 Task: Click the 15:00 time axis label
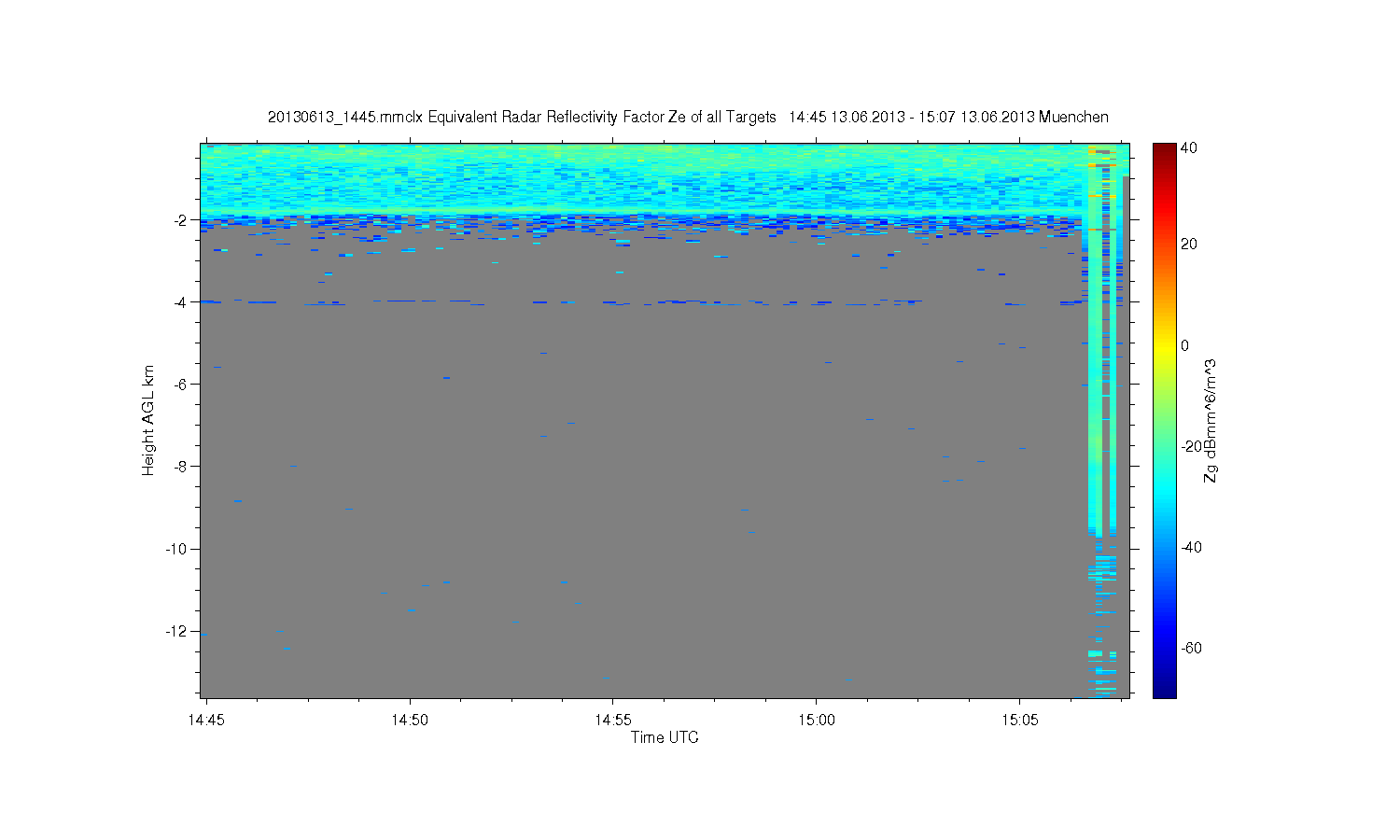click(x=816, y=720)
